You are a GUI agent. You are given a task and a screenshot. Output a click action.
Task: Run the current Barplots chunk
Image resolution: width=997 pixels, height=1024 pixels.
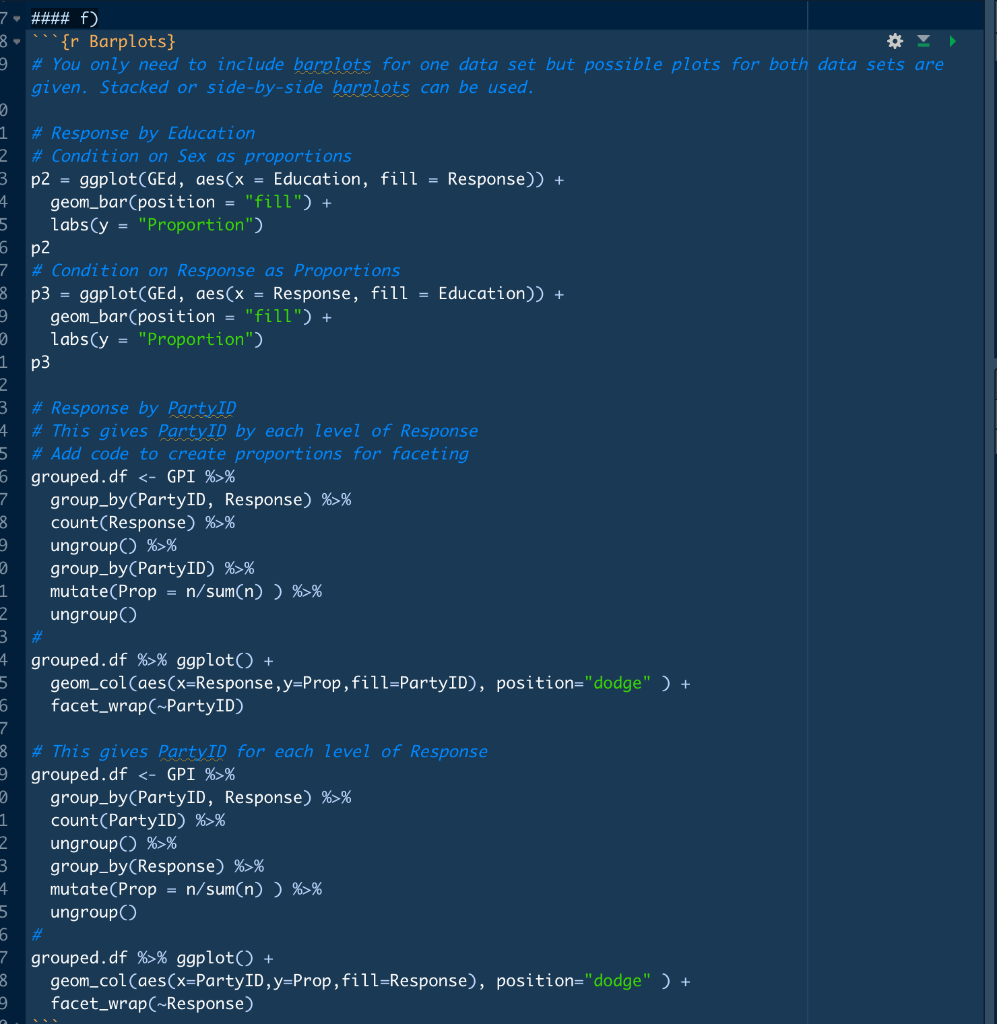[953, 41]
